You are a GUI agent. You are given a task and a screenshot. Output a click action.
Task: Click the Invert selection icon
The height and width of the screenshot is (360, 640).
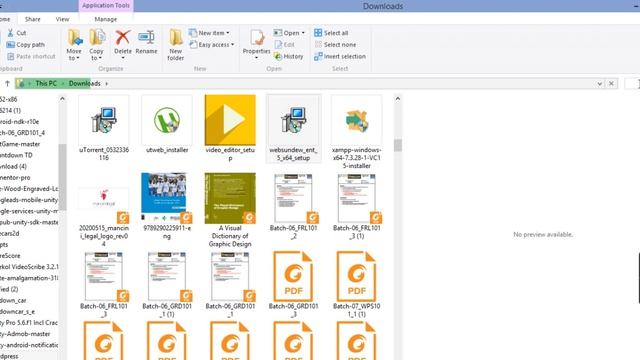coord(318,56)
